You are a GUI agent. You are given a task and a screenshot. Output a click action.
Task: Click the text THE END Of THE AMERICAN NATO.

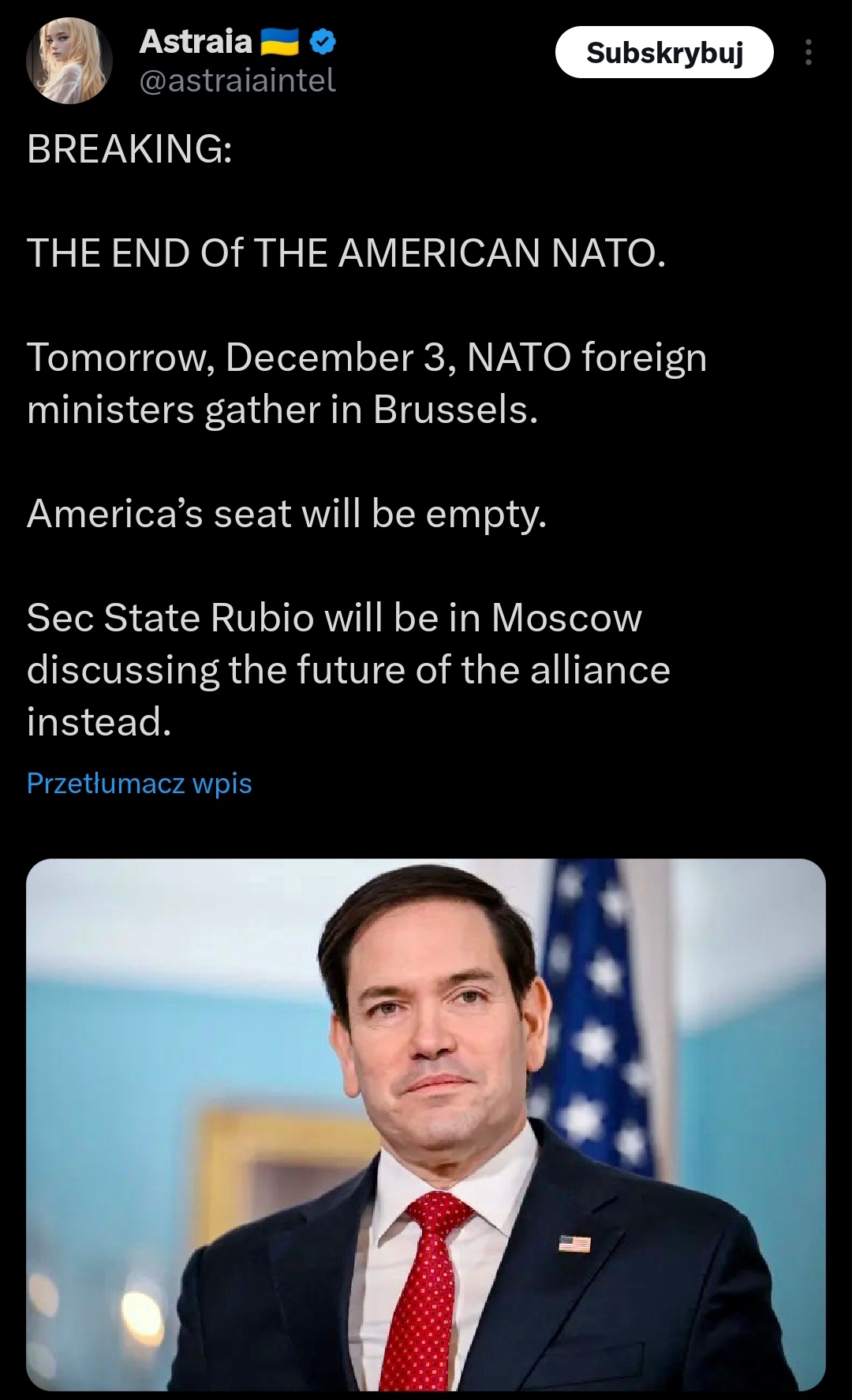(x=346, y=253)
